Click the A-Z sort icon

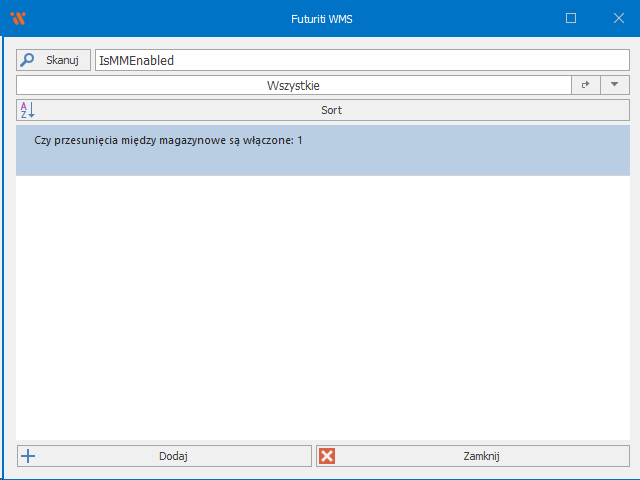pos(27,110)
